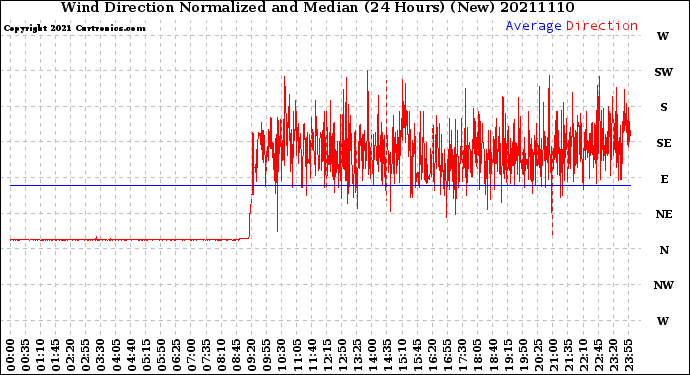Select the 01:10 time label
This screenshot has width=690, height=375.
pos(40,355)
